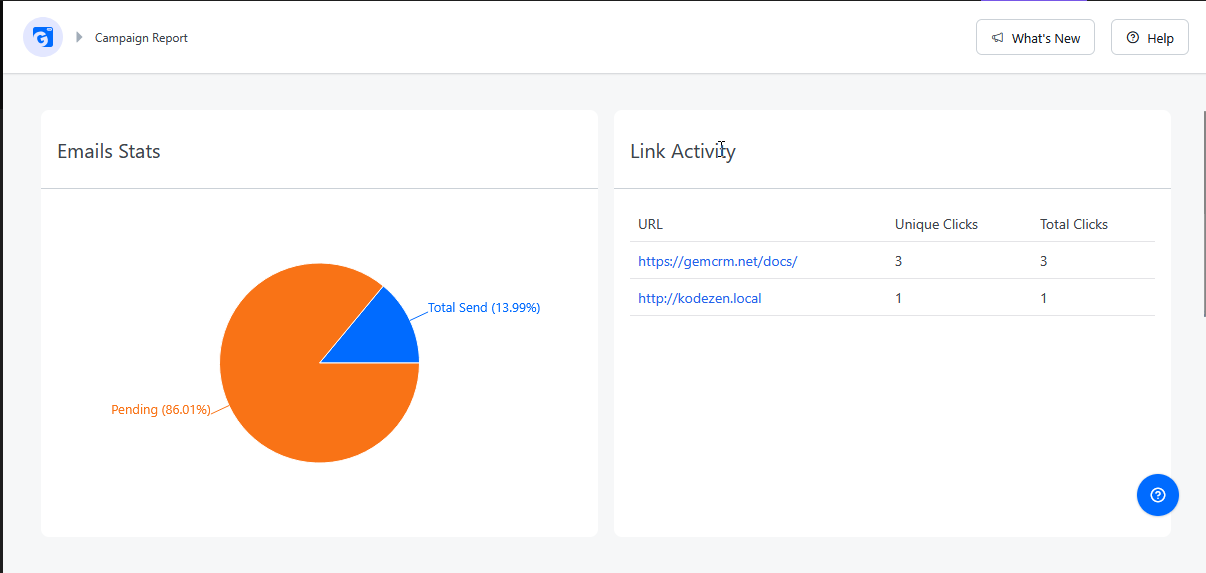Click the page vertical scrollbar
The image size is (1206, 573).
click(x=1203, y=214)
